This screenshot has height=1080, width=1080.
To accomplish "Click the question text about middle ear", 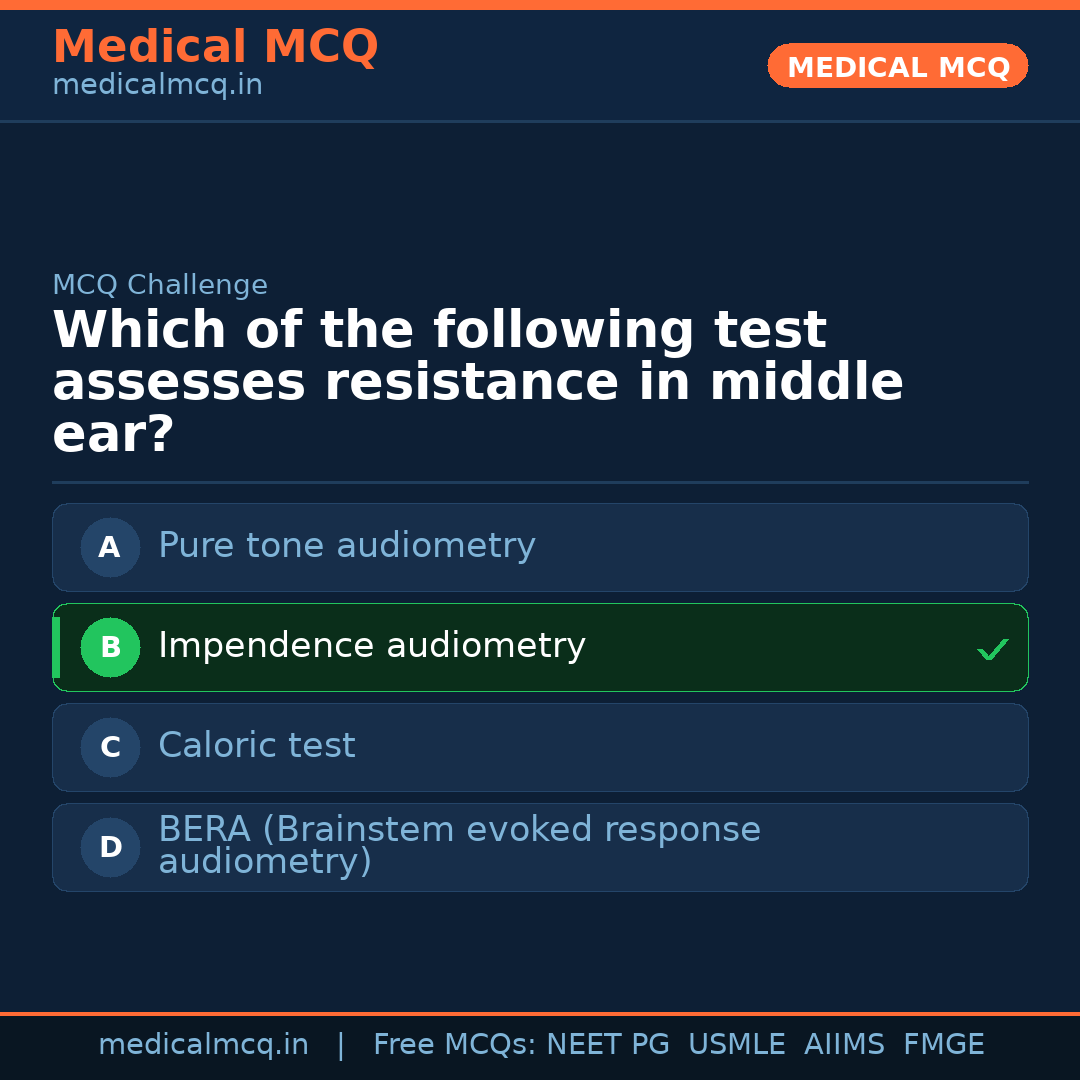I will (477, 382).
